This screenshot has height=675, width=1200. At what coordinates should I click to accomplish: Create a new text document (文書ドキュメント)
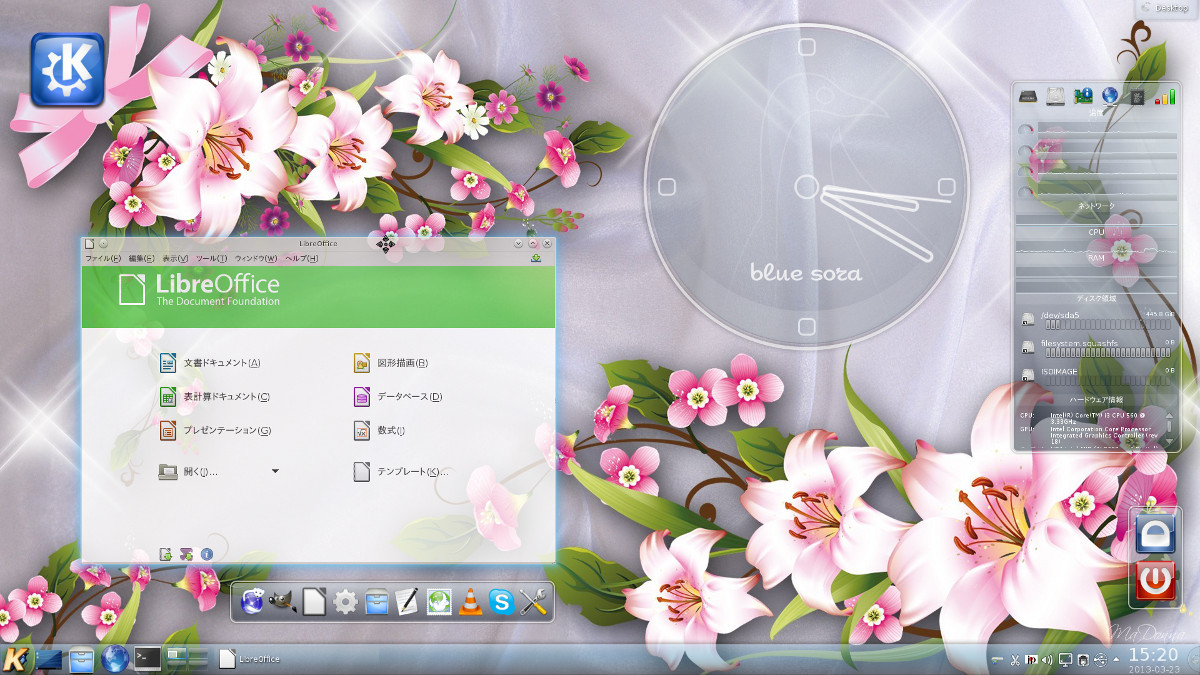point(211,363)
